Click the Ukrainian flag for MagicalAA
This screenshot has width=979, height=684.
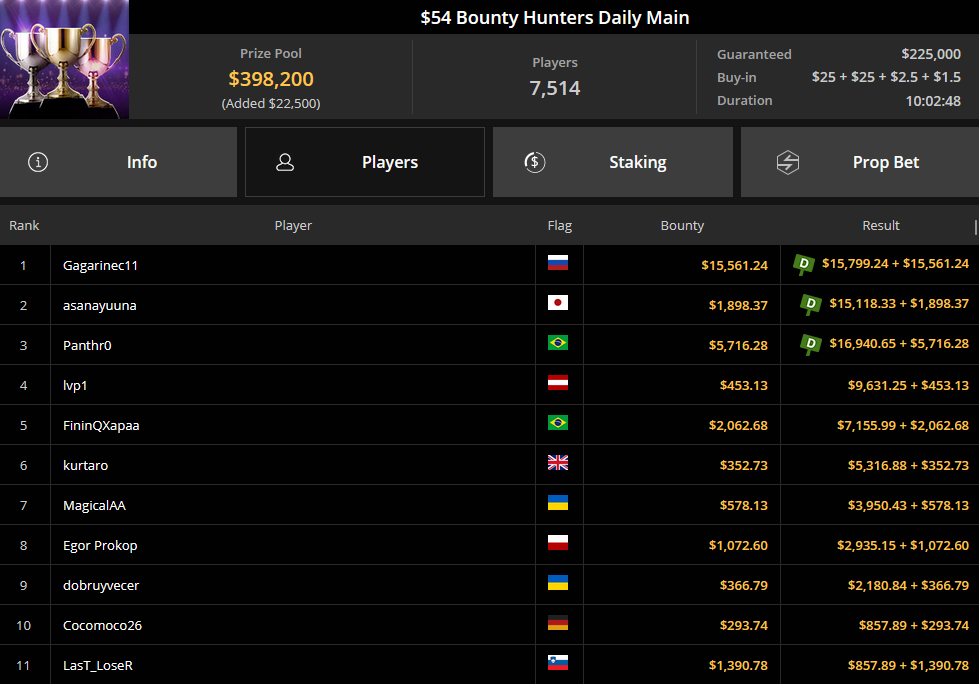click(558, 502)
